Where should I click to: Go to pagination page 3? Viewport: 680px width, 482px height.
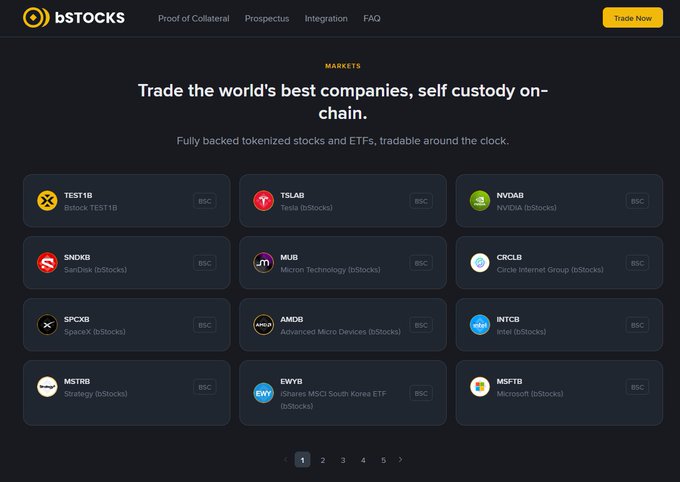(x=343, y=460)
